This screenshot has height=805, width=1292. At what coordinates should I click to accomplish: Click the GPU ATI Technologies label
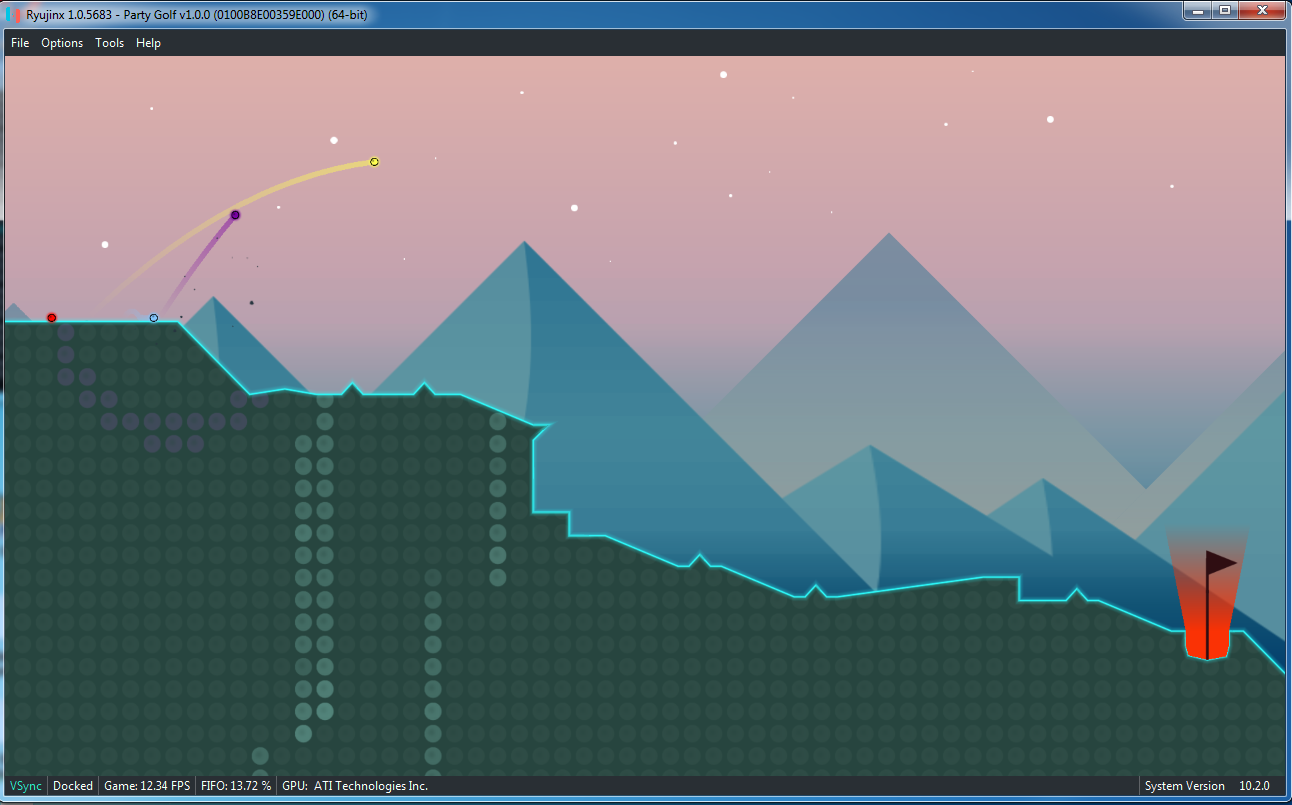coord(356,786)
